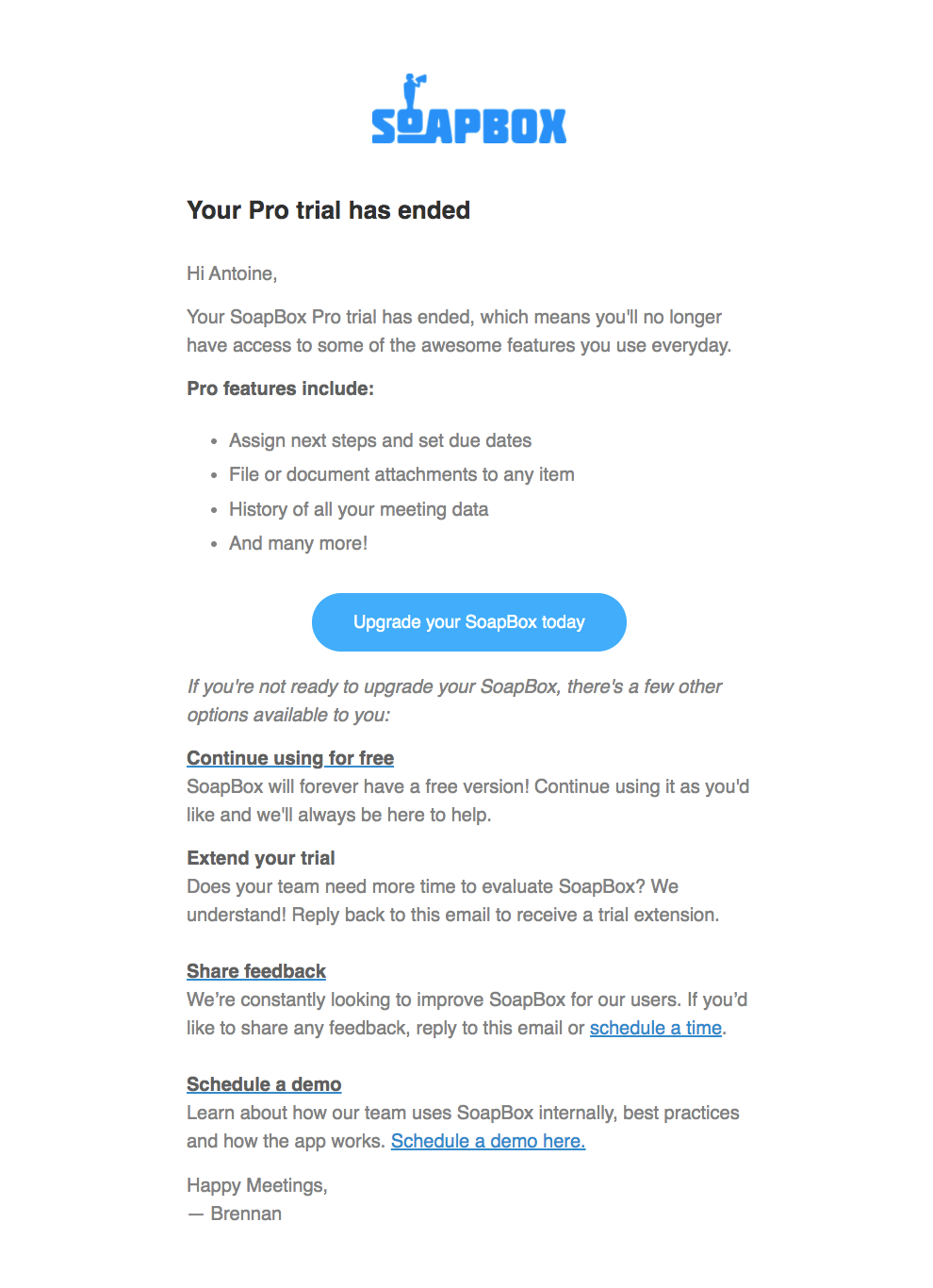
Task: Follow the Share feedback heading link
Action: tap(255, 971)
